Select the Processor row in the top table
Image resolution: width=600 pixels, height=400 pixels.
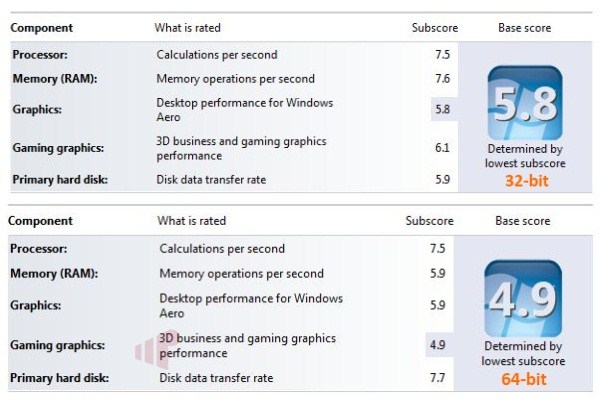234,55
